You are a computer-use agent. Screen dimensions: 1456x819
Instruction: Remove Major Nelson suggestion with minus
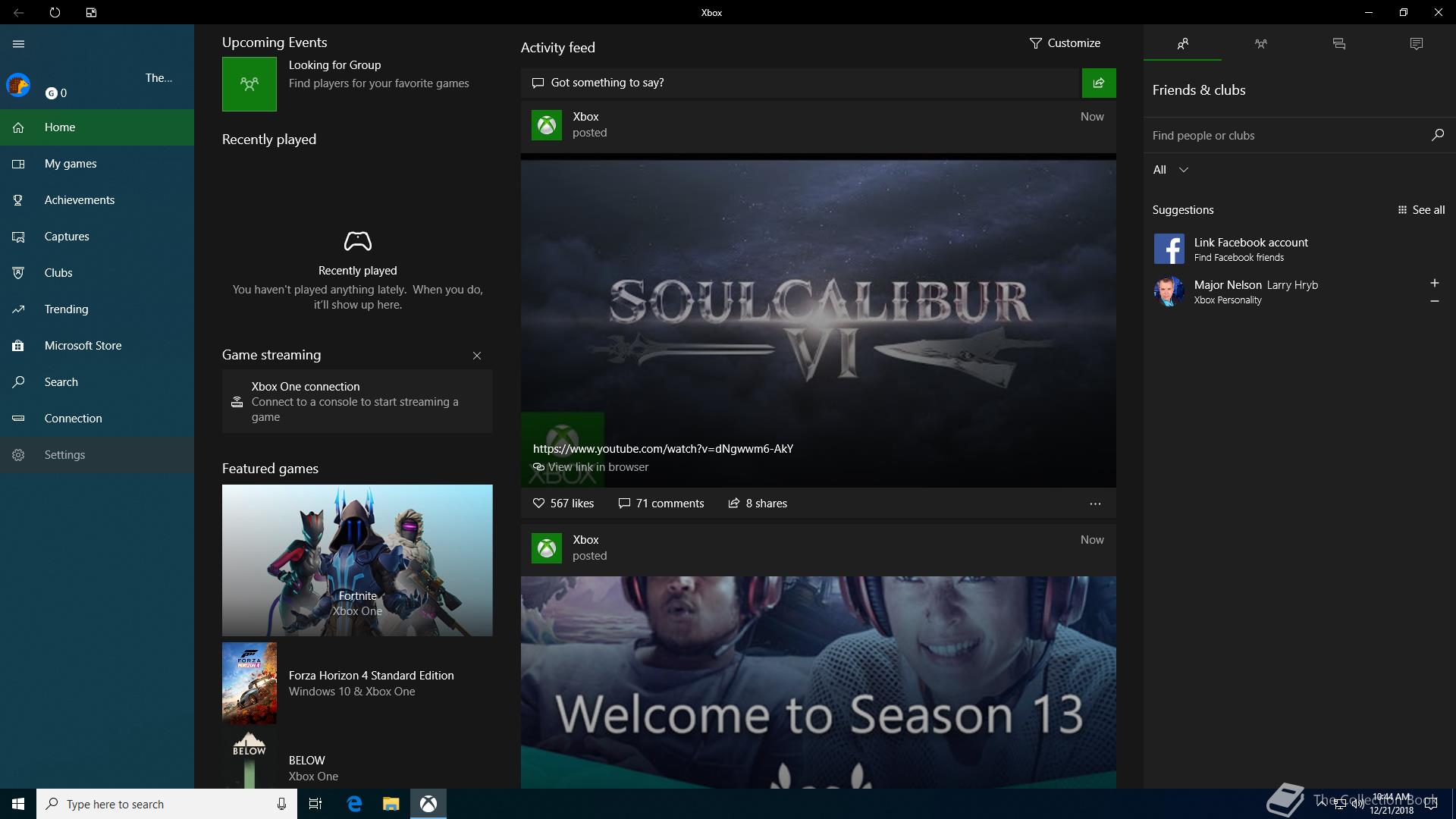pos(1434,301)
